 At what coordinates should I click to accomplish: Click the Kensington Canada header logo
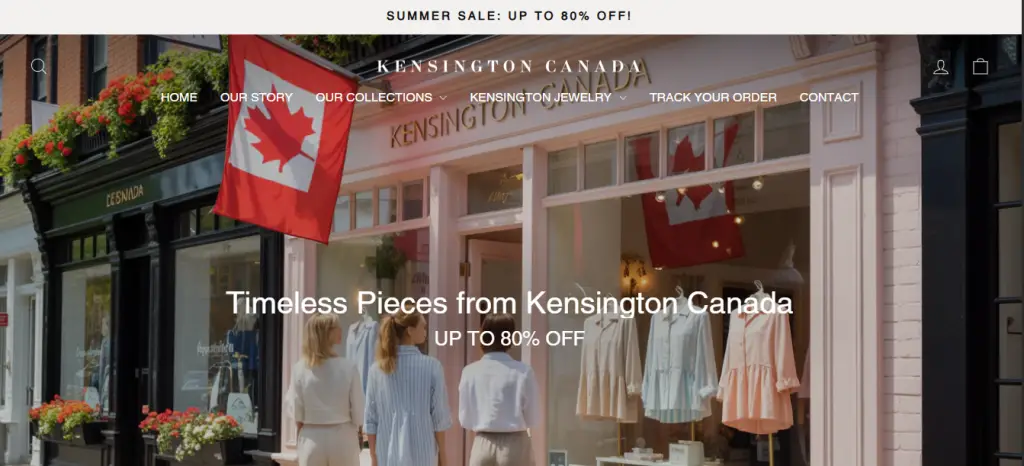pos(510,67)
